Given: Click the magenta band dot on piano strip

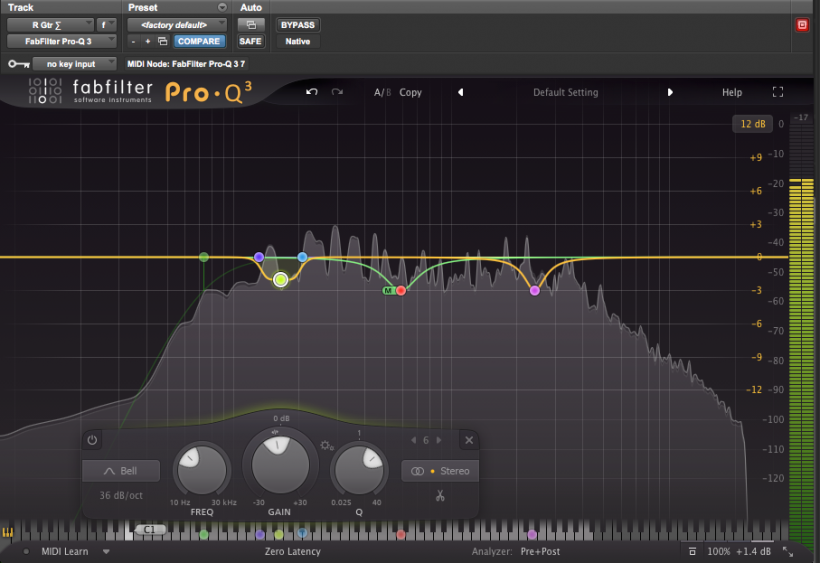Looking at the screenshot, I should [x=532, y=534].
